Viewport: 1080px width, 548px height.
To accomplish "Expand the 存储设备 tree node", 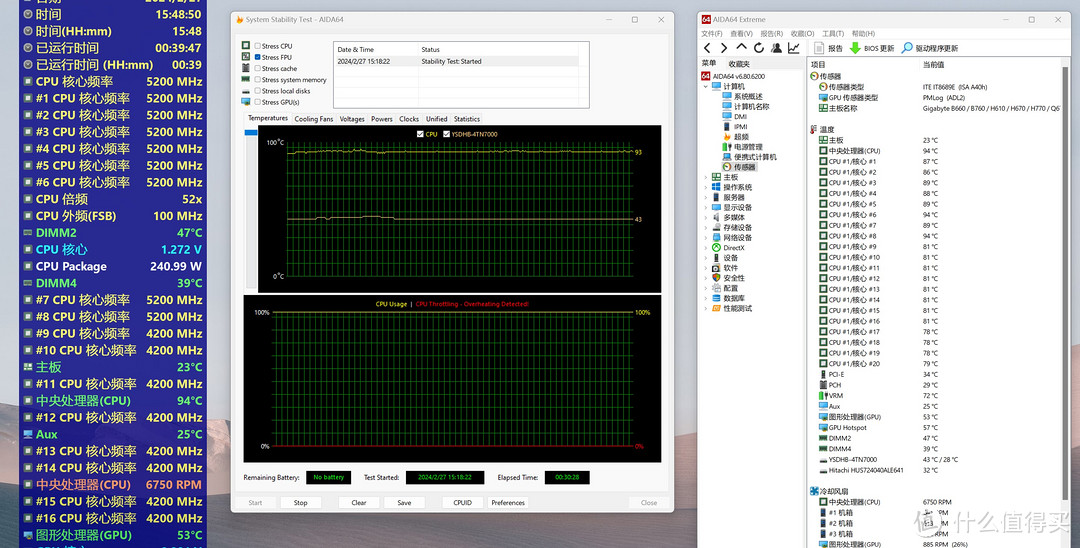I will tap(706, 227).
